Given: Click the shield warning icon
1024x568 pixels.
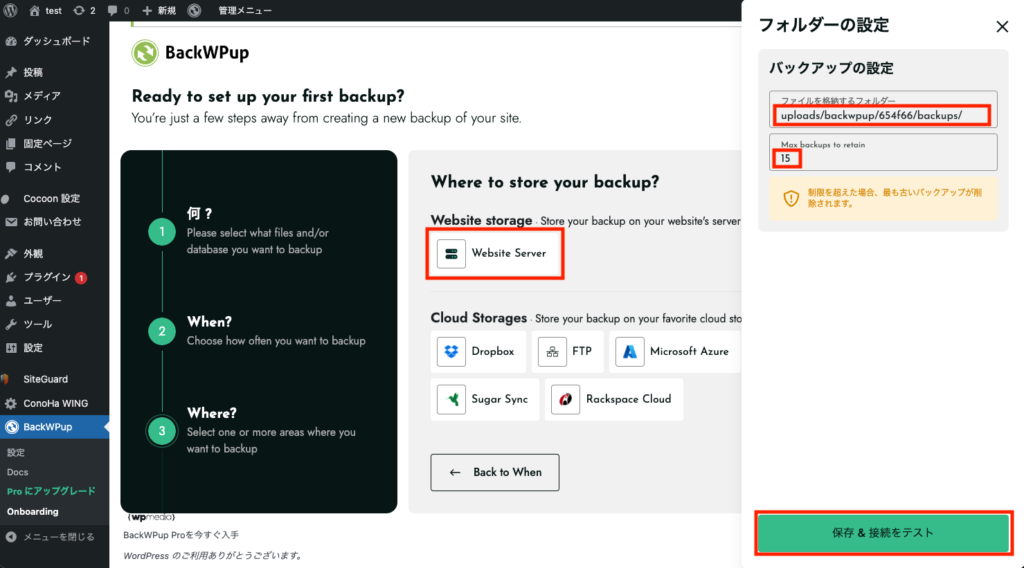Looking at the screenshot, I should pyautogui.click(x=791, y=198).
